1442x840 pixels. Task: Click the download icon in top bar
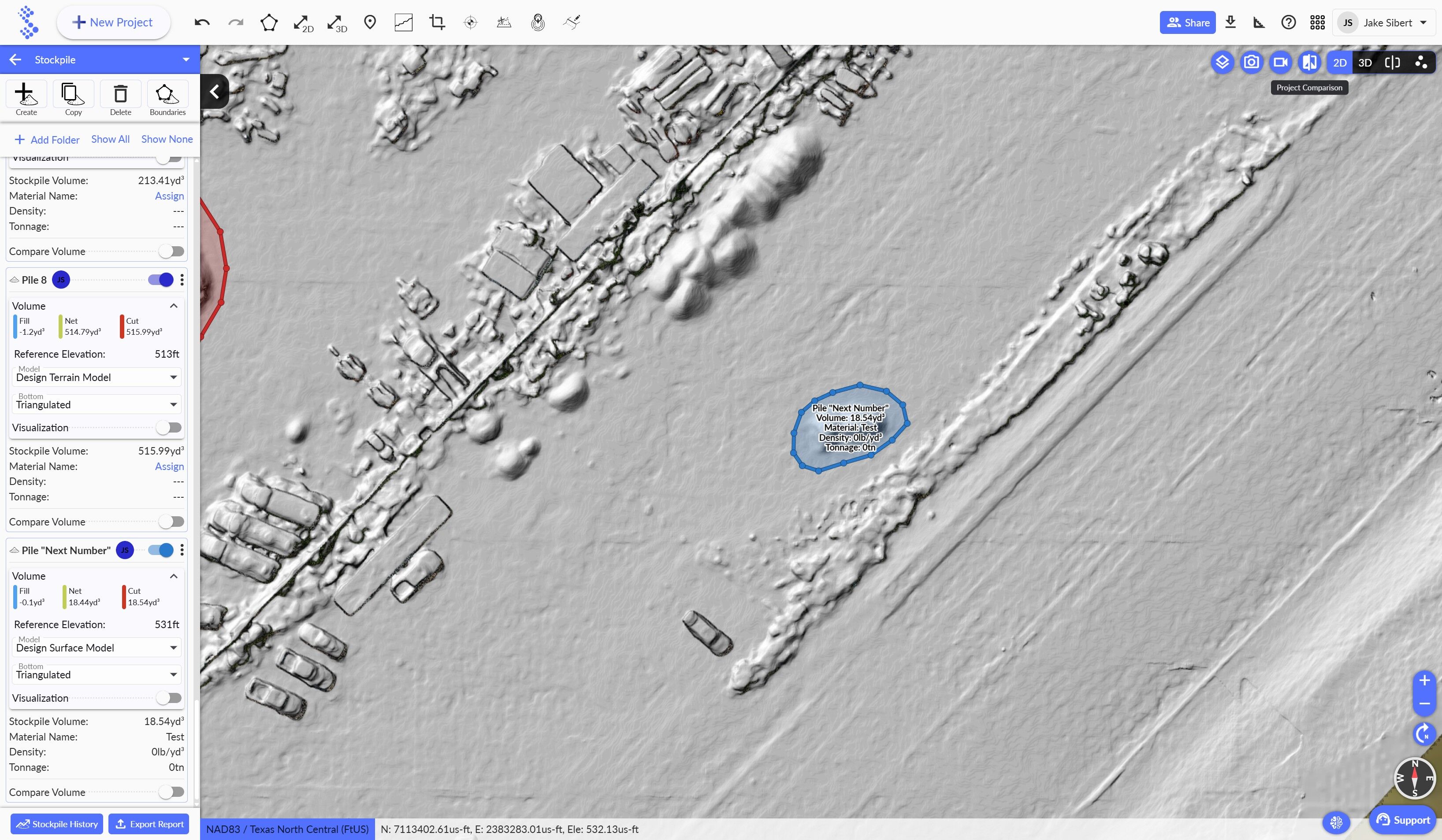pyautogui.click(x=1230, y=22)
